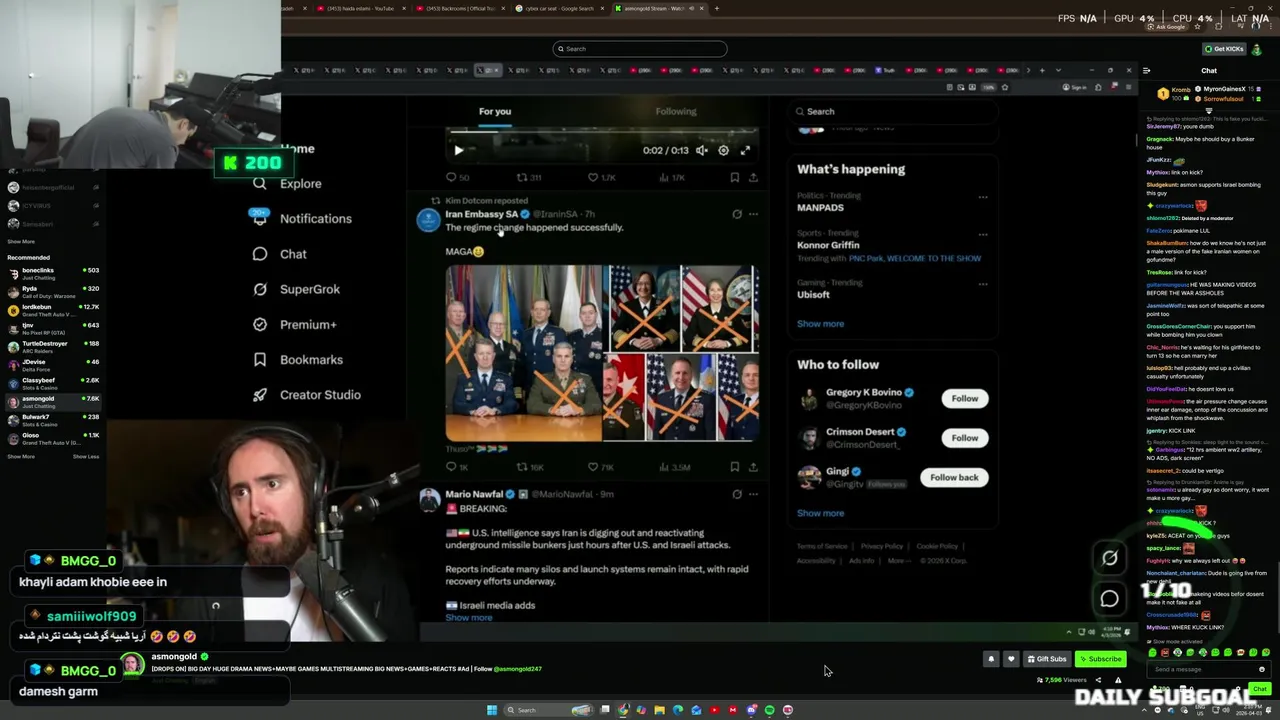The height and width of the screenshot is (720, 1280).
Task: Click the Windows taskbar Search box
Action: point(549,710)
